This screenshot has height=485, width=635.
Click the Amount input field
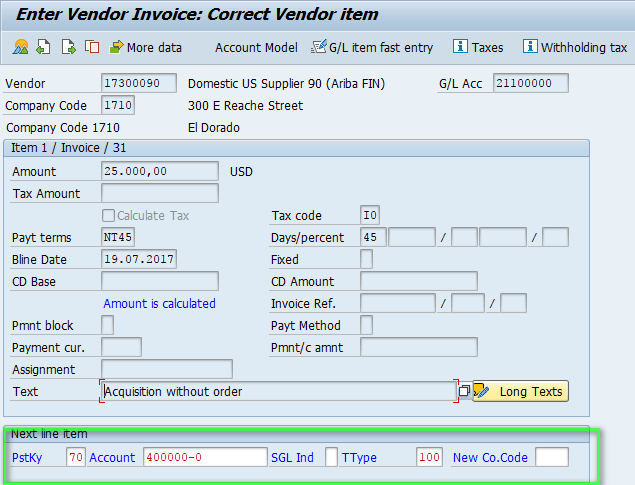[160, 172]
